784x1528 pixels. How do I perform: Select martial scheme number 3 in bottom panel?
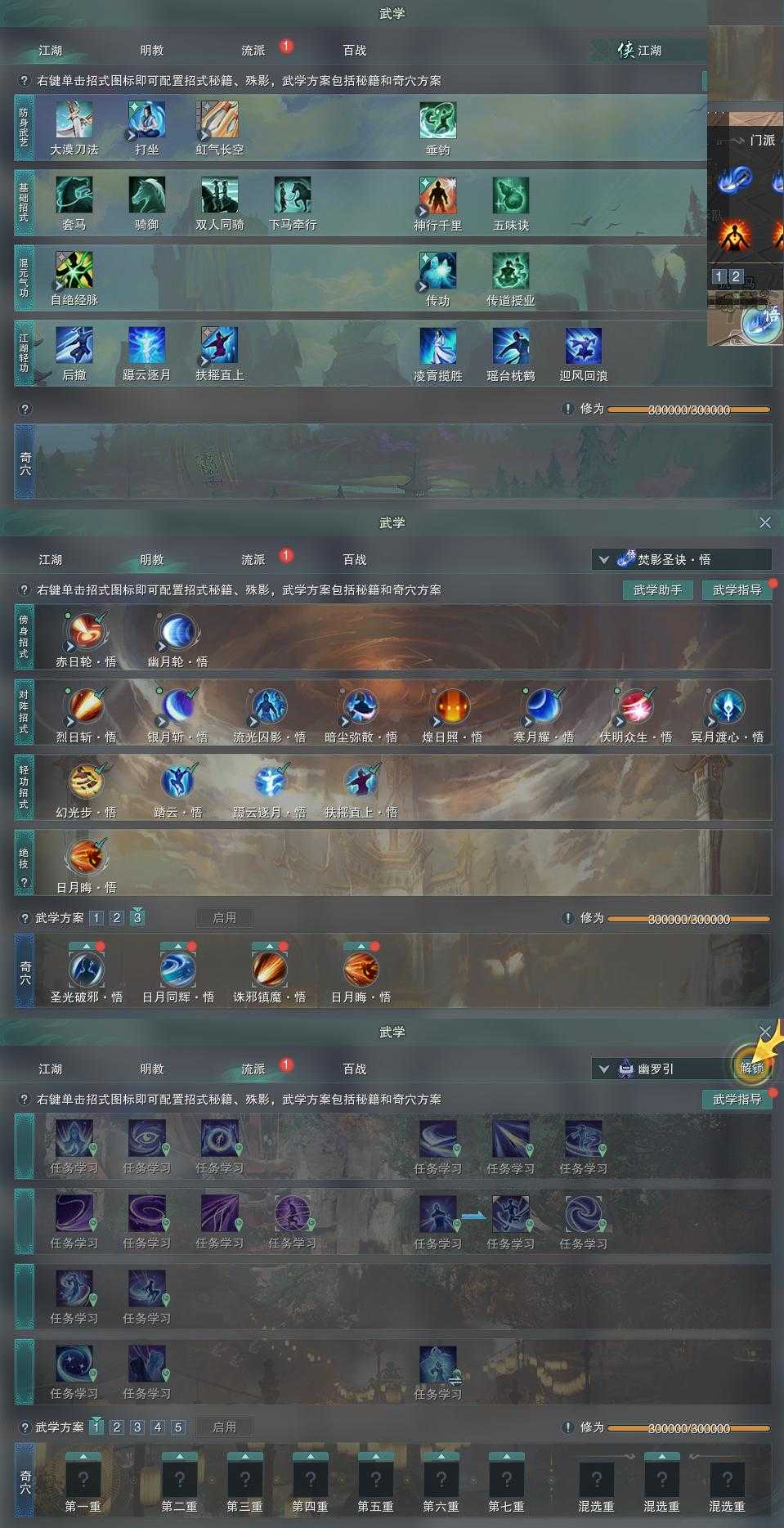pyautogui.click(x=137, y=1427)
